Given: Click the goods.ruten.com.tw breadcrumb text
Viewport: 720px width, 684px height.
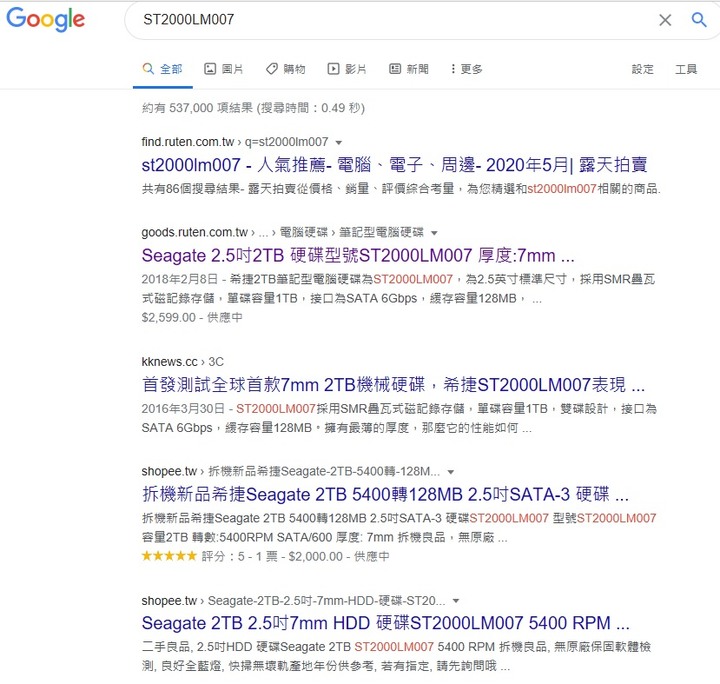Looking at the screenshot, I should [282, 232].
